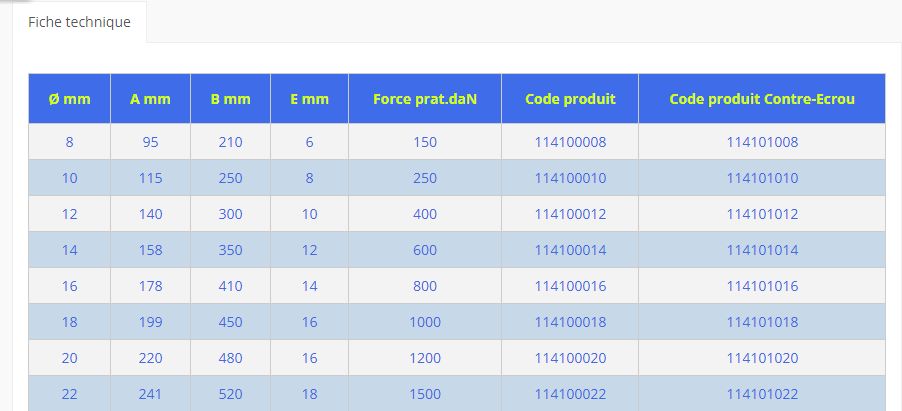Image resolution: width=902 pixels, height=411 pixels.
Task: Select product code 114100020
Action: pos(570,358)
